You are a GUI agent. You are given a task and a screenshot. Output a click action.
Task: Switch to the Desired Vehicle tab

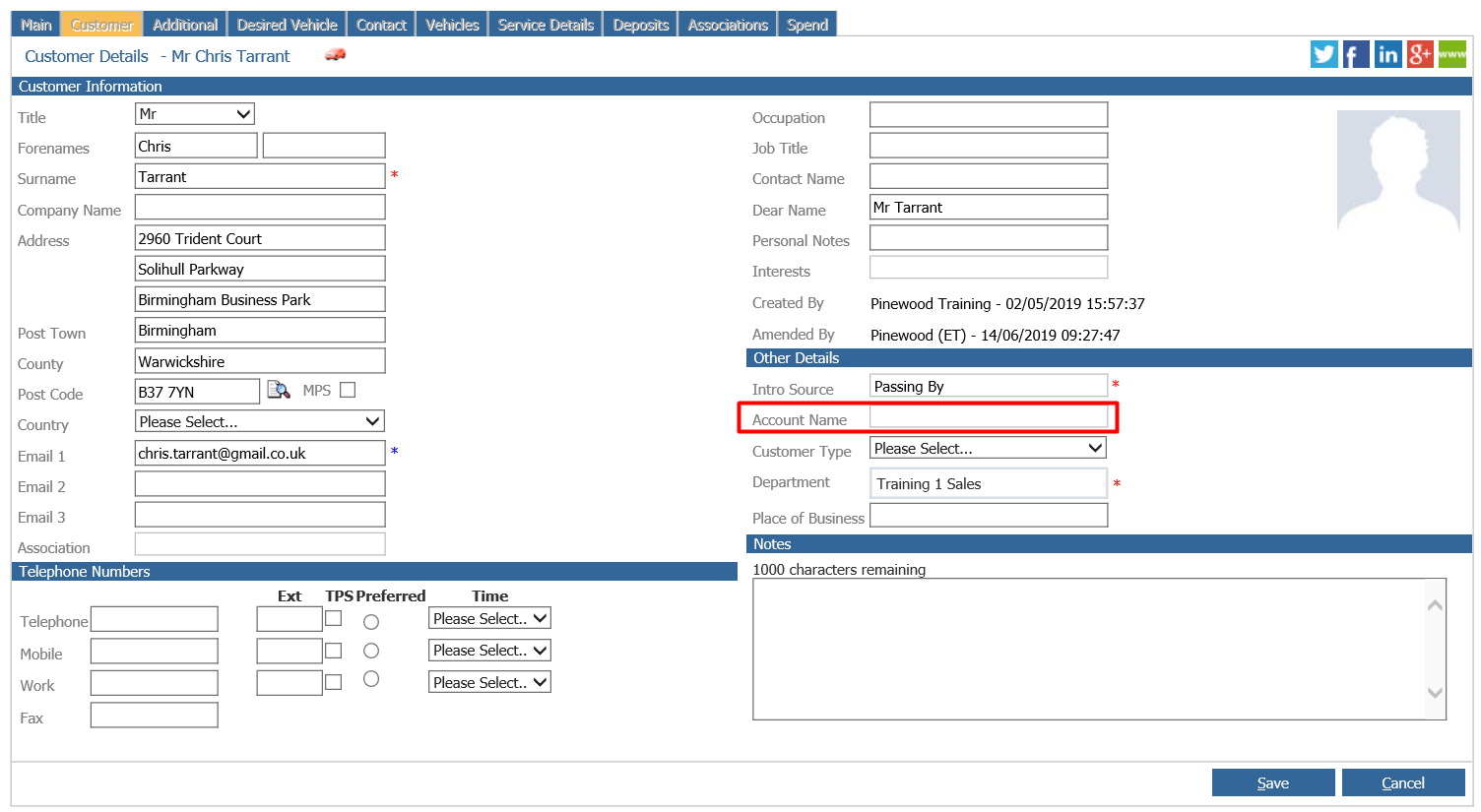[287, 25]
